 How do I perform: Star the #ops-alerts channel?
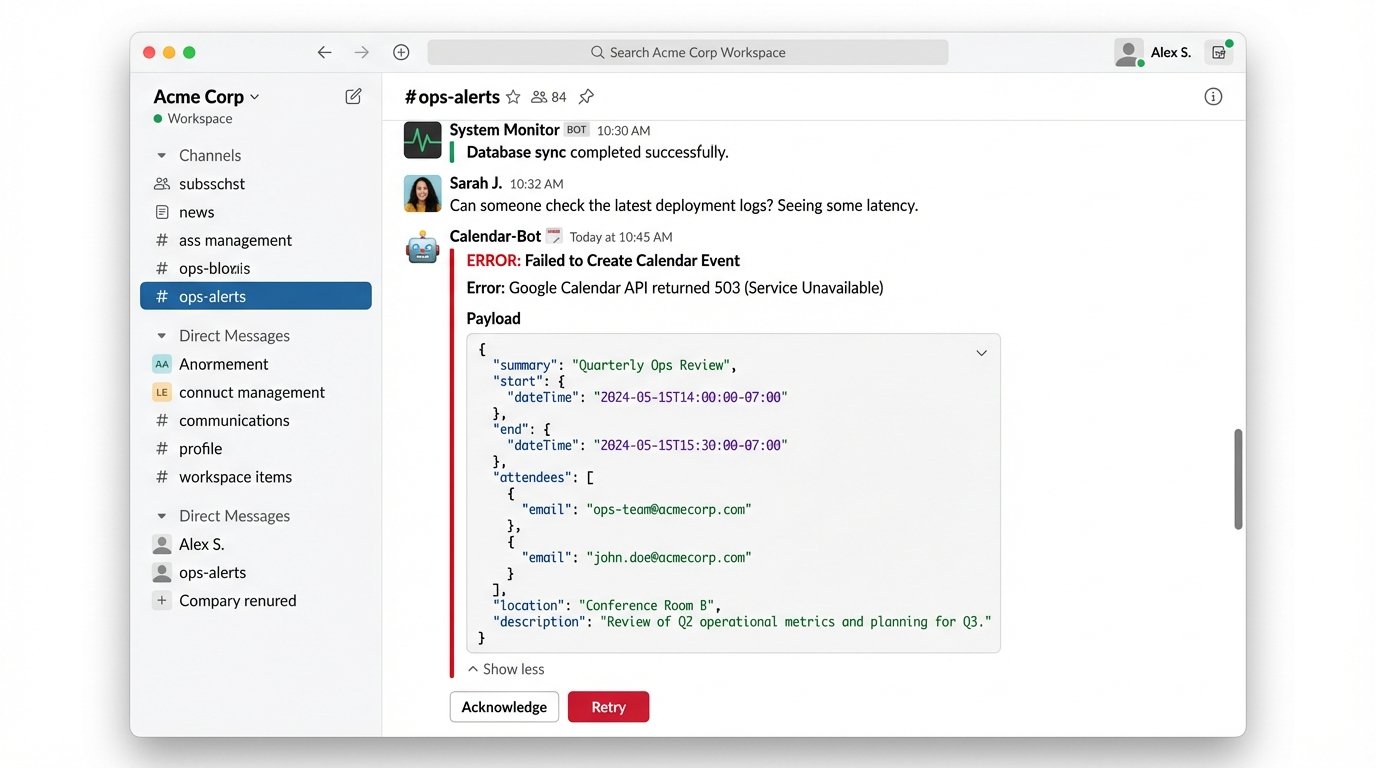click(x=513, y=96)
